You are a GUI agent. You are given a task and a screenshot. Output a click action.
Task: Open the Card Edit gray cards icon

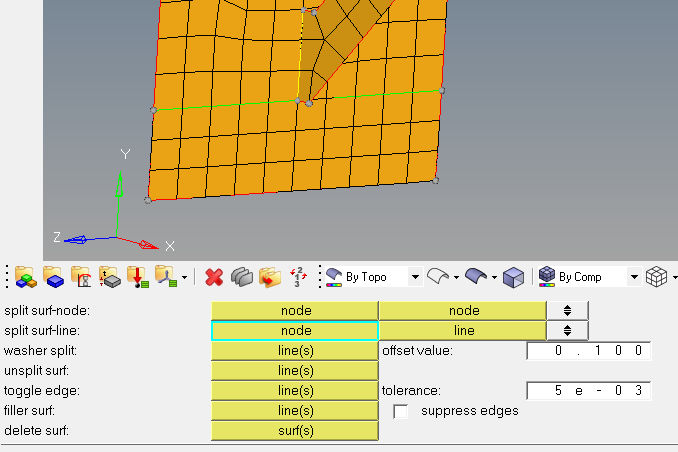(242, 277)
